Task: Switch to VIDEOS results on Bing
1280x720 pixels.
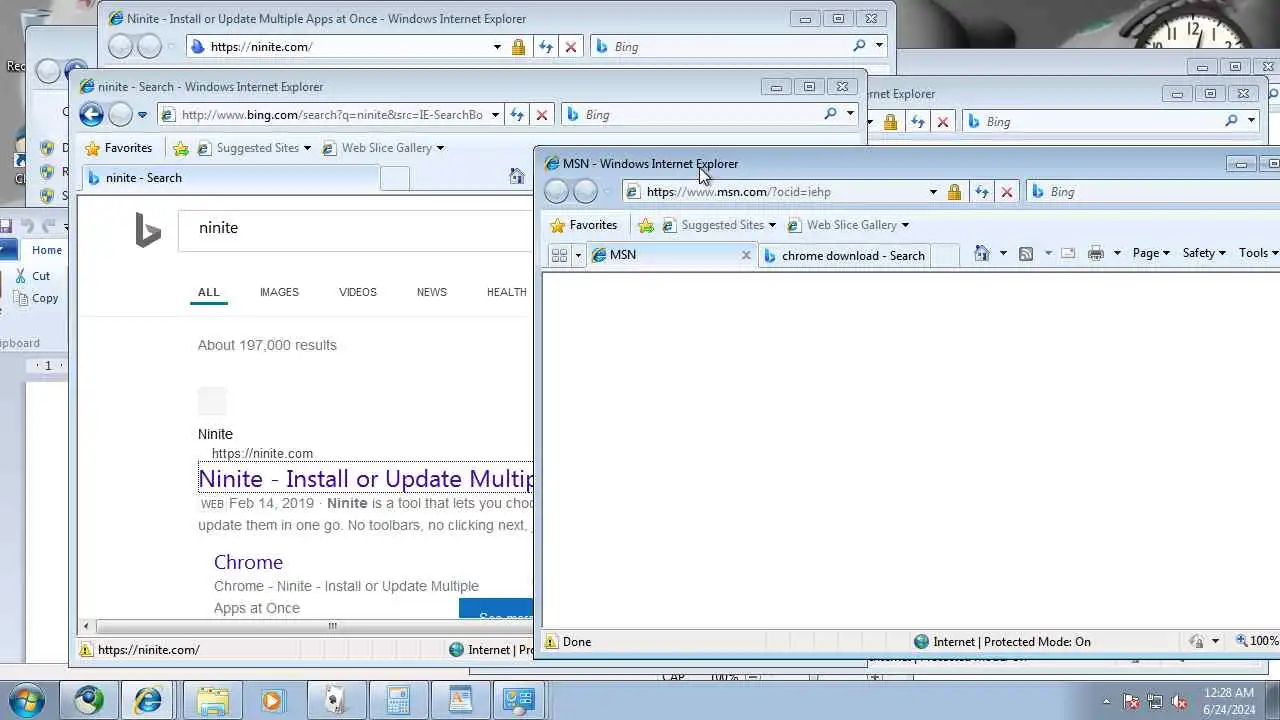Action: (x=357, y=292)
